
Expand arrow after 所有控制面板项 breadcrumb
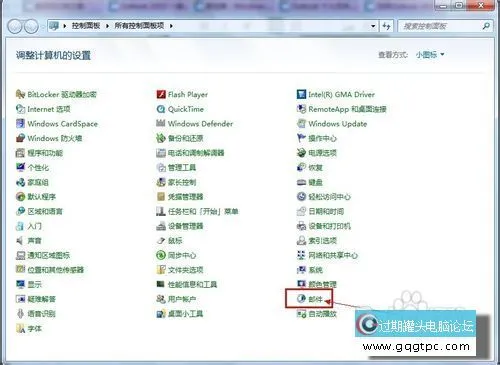tap(171, 26)
